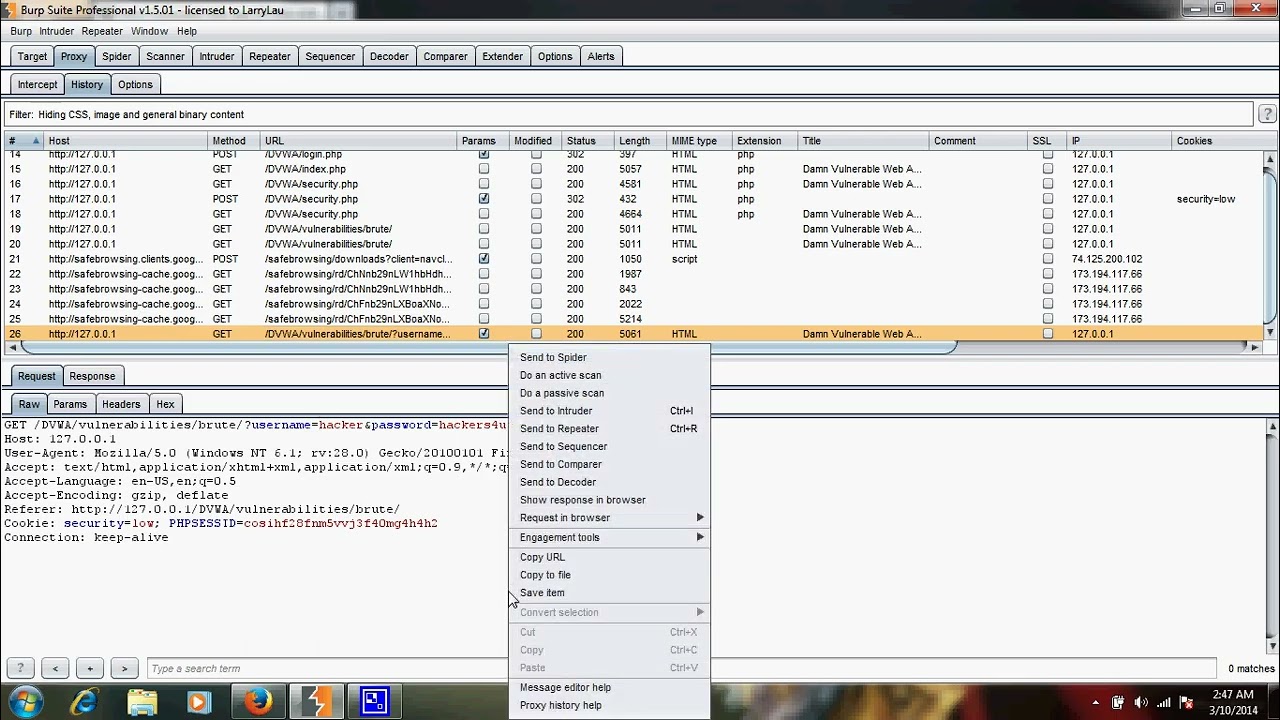Open the Decoder main tab
The height and width of the screenshot is (720, 1280).
click(389, 56)
